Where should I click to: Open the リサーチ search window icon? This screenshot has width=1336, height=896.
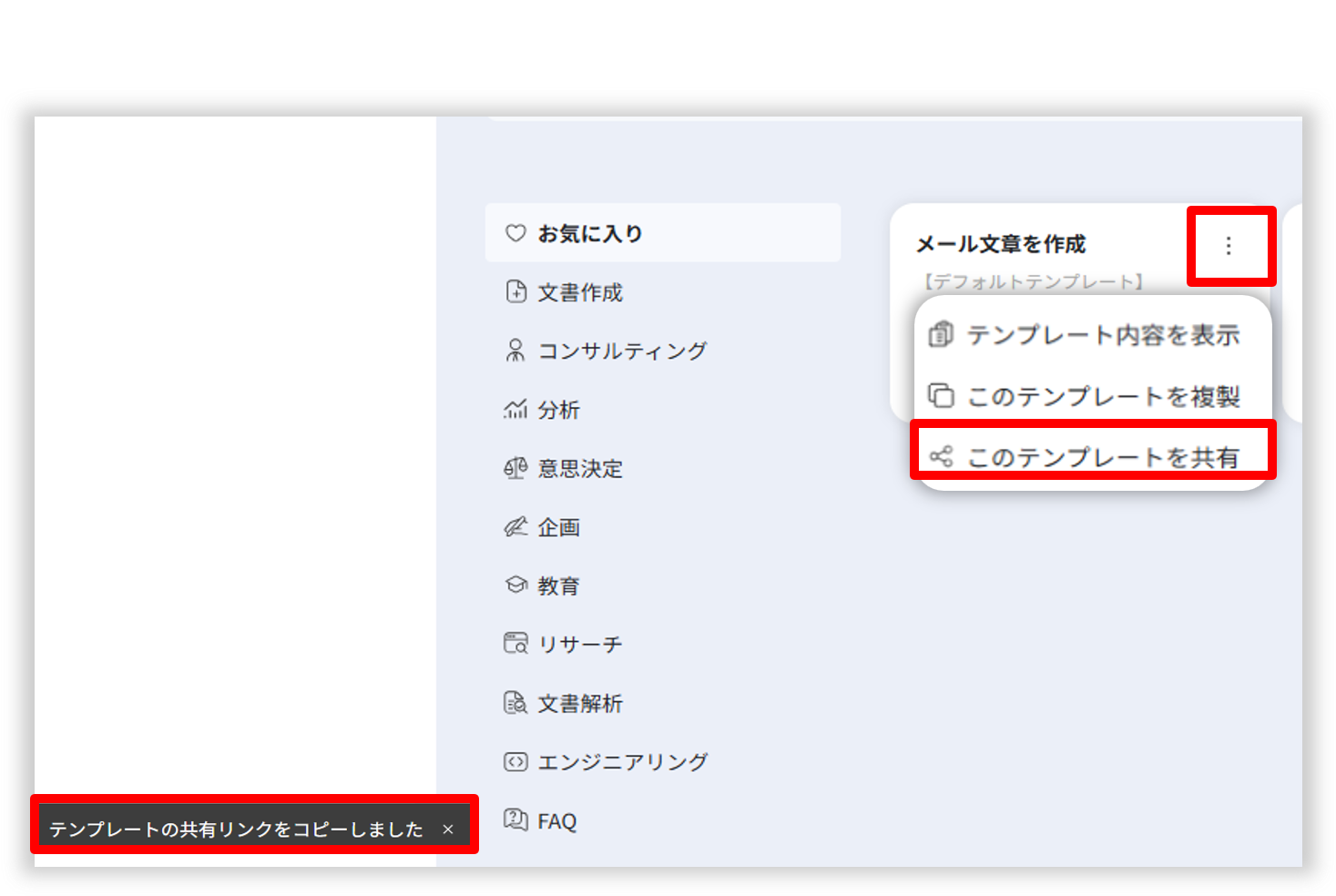(515, 644)
